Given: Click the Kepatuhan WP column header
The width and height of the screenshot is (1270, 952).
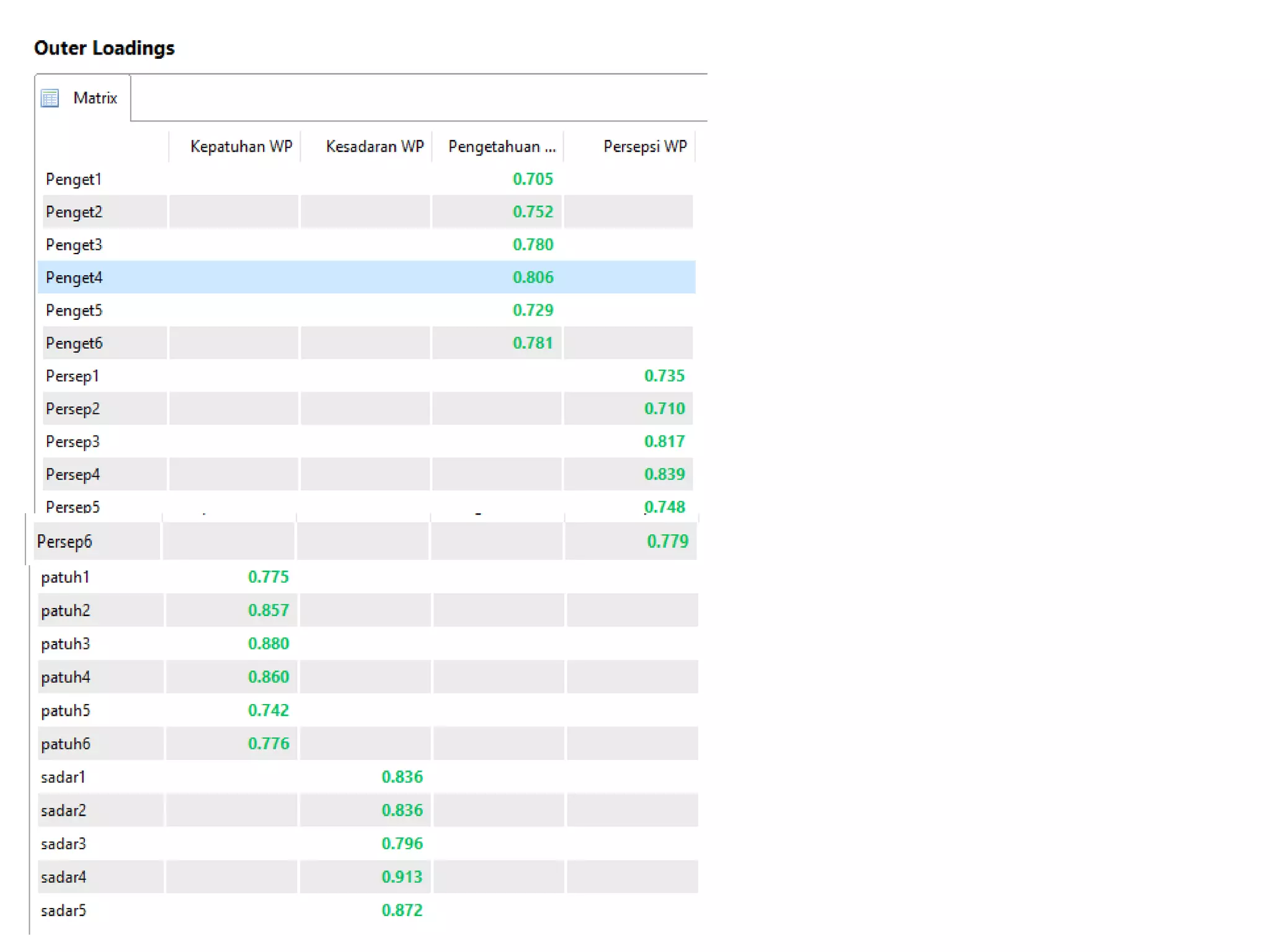Looking at the screenshot, I should (241, 146).
